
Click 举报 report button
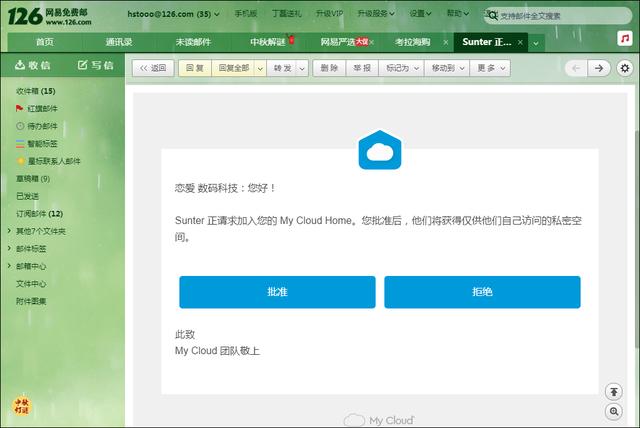click(362, 68)
